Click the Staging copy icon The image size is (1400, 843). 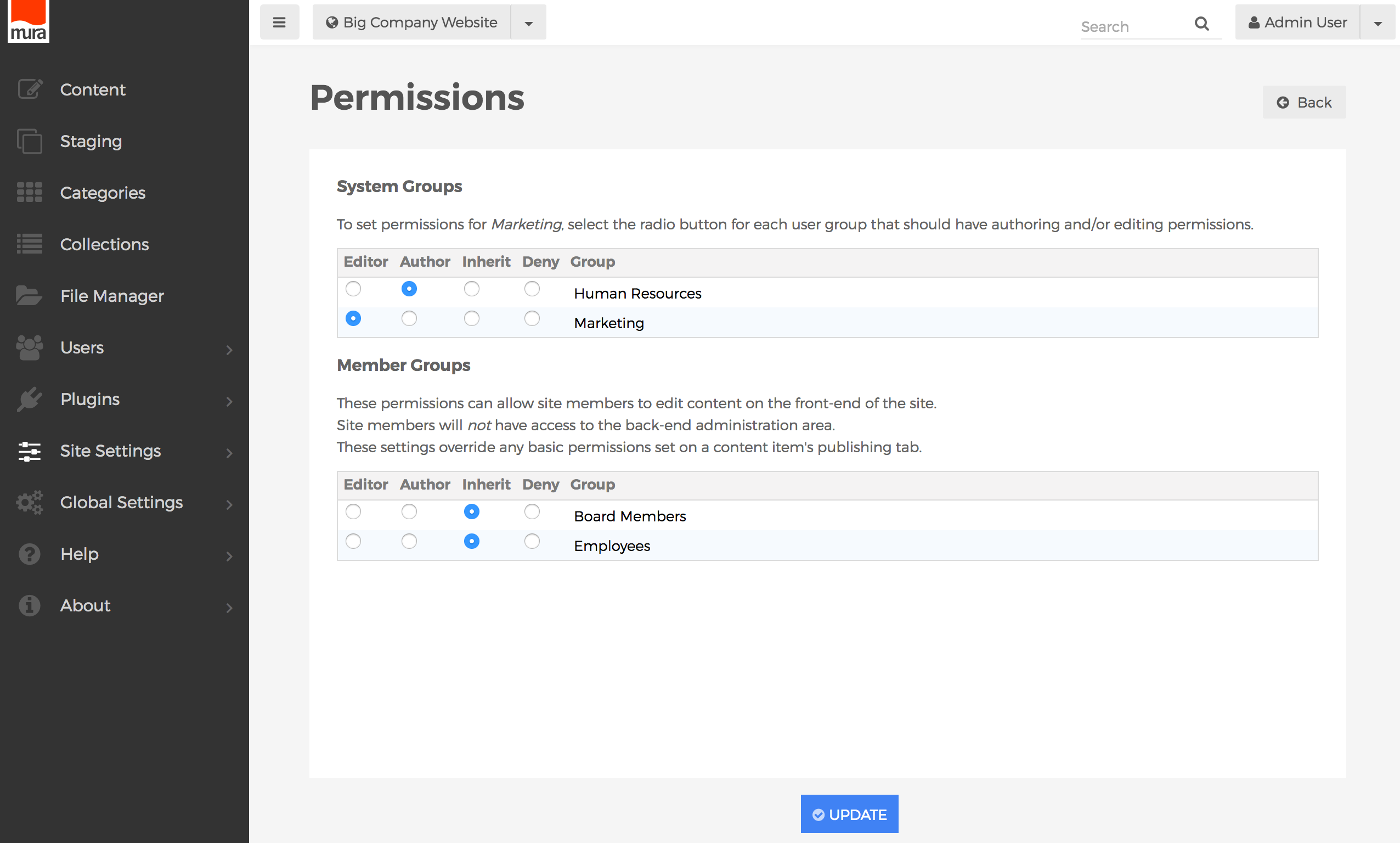30,141
